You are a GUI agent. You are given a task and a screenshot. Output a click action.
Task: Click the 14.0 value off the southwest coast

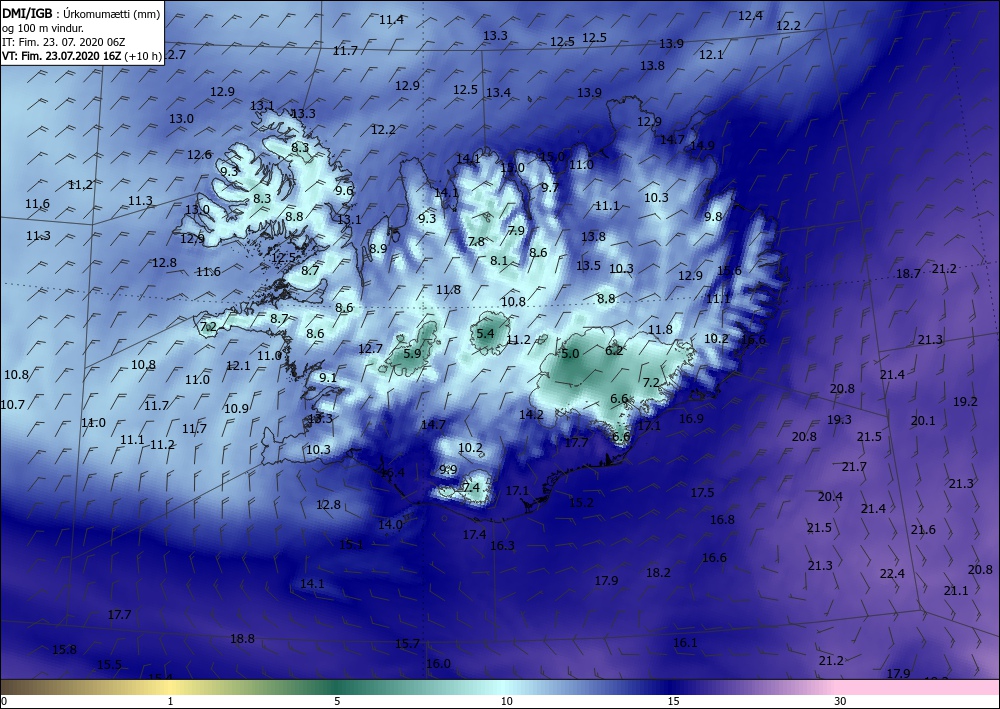pos(390,524)
